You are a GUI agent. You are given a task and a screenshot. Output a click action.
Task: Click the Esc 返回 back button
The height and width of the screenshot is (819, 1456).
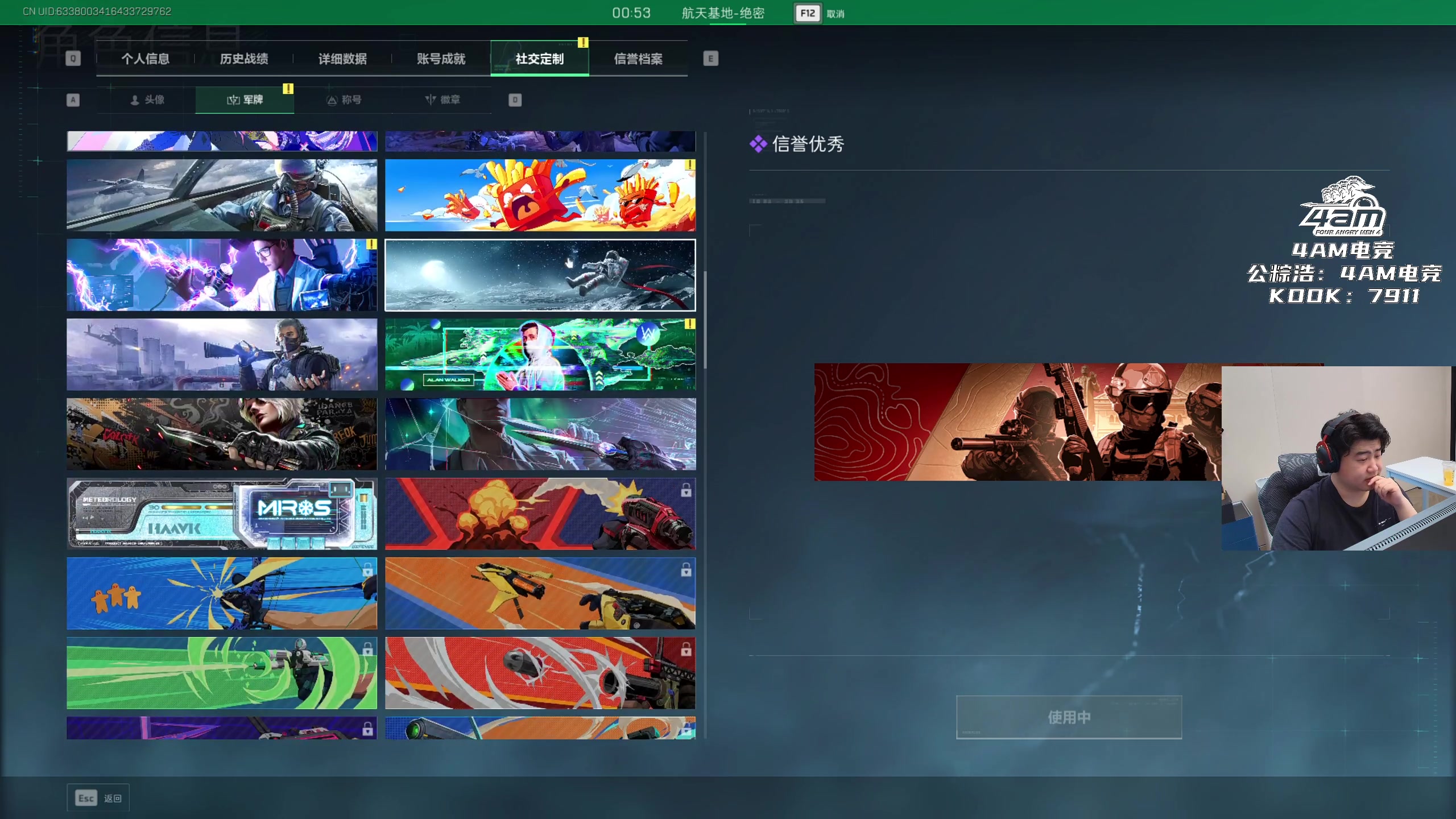point(98,798)
